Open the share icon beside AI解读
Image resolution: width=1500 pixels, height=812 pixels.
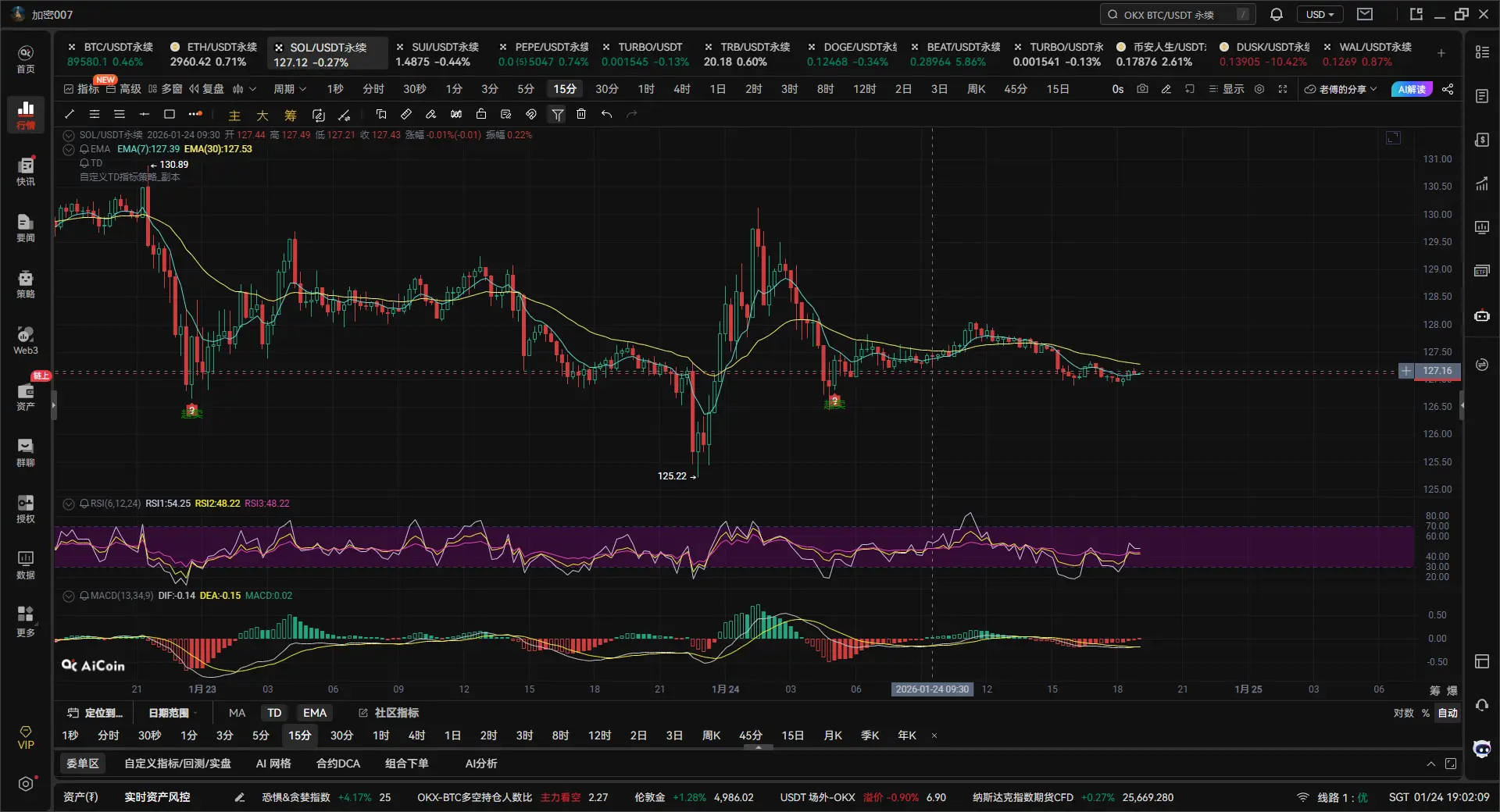tap(1448, 89)
